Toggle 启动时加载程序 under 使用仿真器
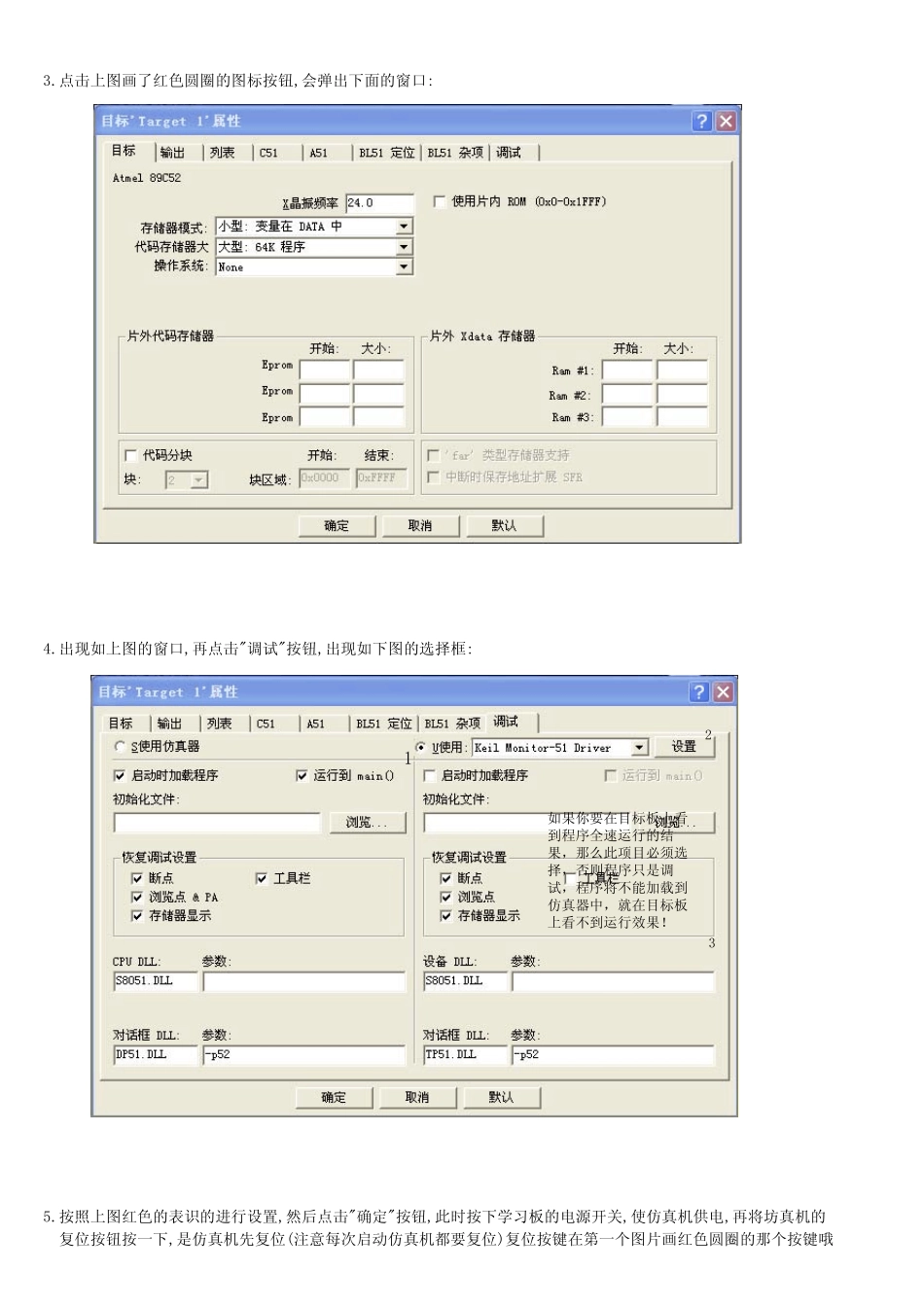This screenshot has width=924, height=1307. (x=120, y=776)
